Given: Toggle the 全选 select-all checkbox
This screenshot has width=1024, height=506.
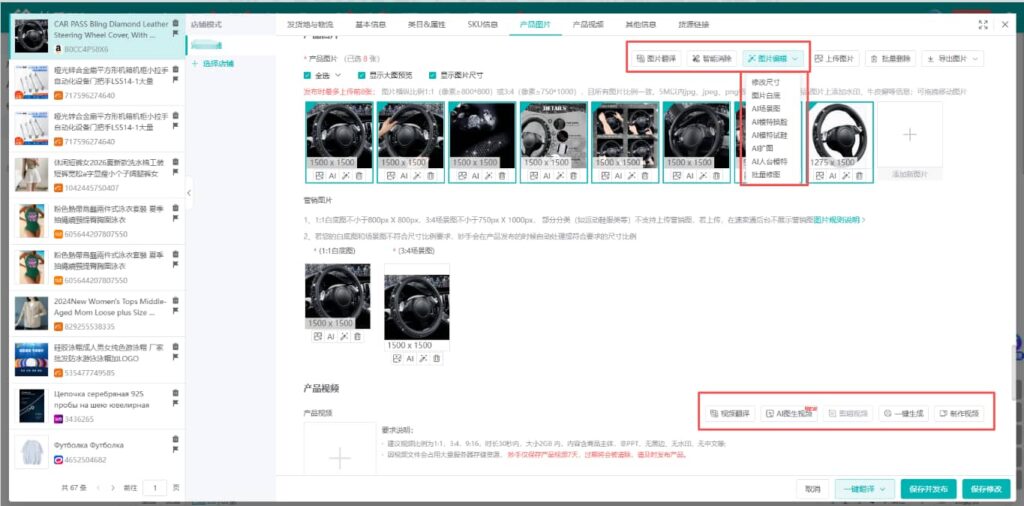Looking at the screenshot, I should pos(308,75).
